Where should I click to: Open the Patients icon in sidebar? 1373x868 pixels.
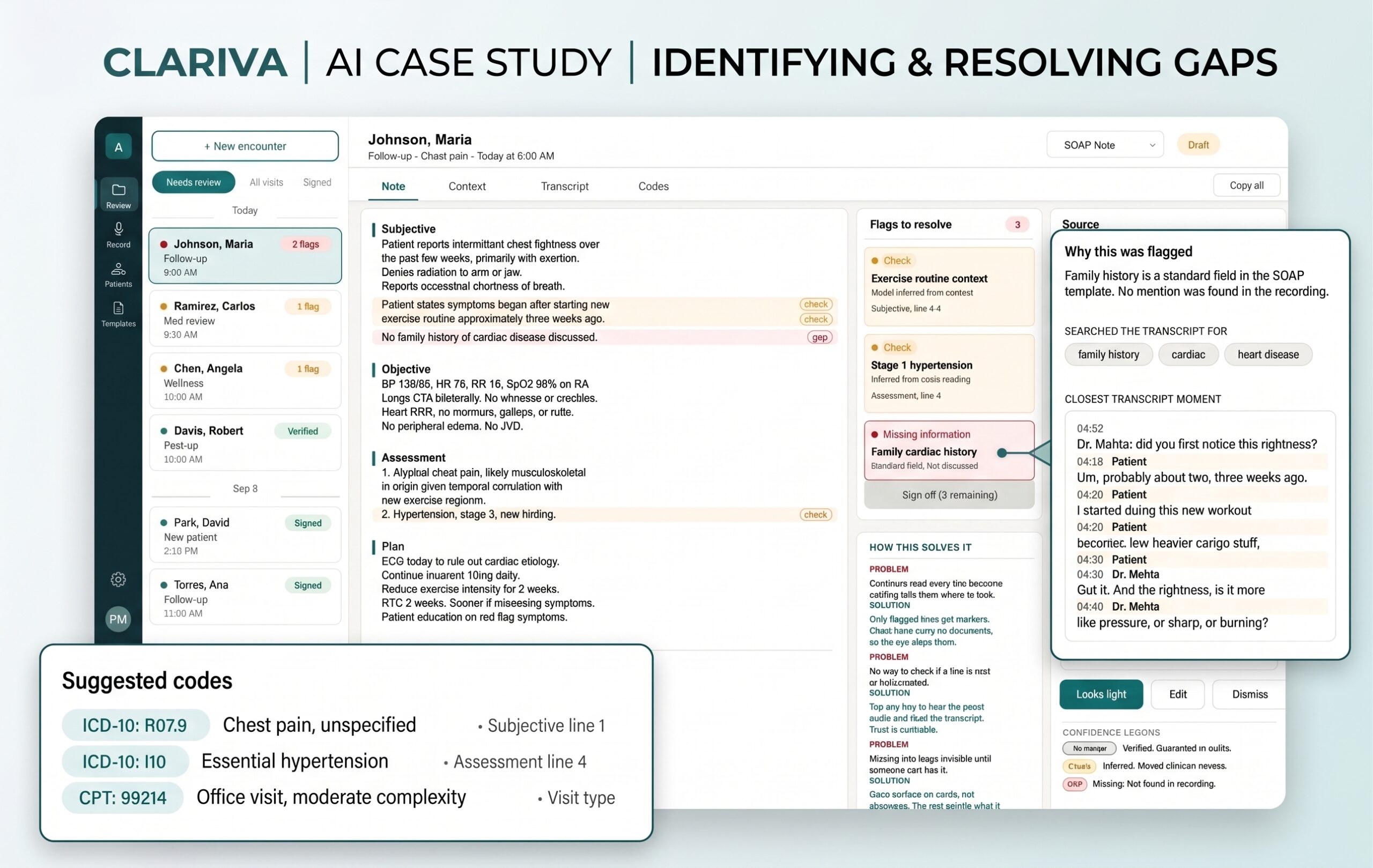118,274
